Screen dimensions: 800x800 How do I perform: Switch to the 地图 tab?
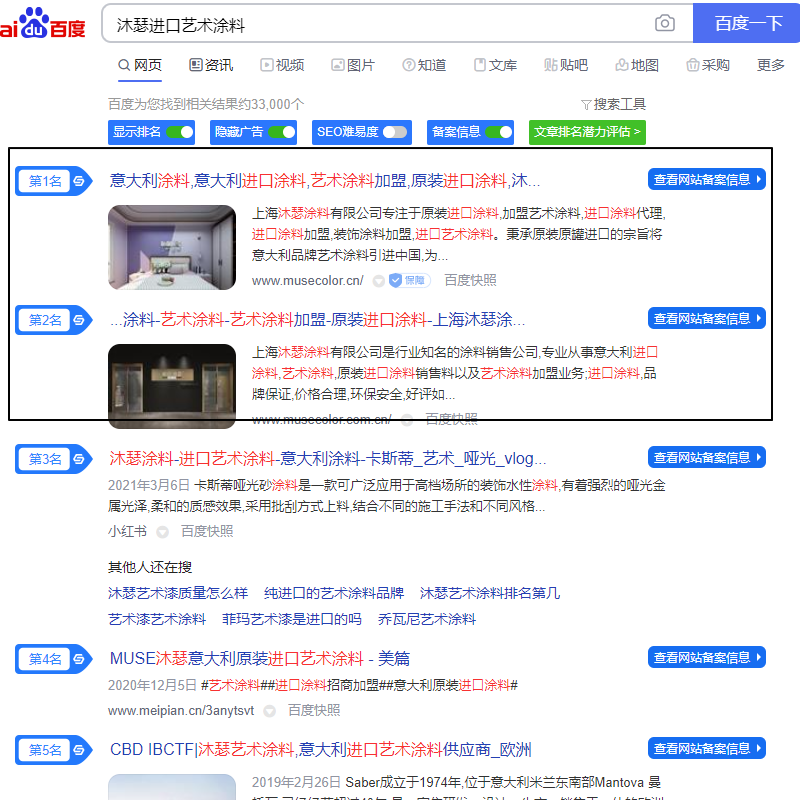(x=637, y=65)
